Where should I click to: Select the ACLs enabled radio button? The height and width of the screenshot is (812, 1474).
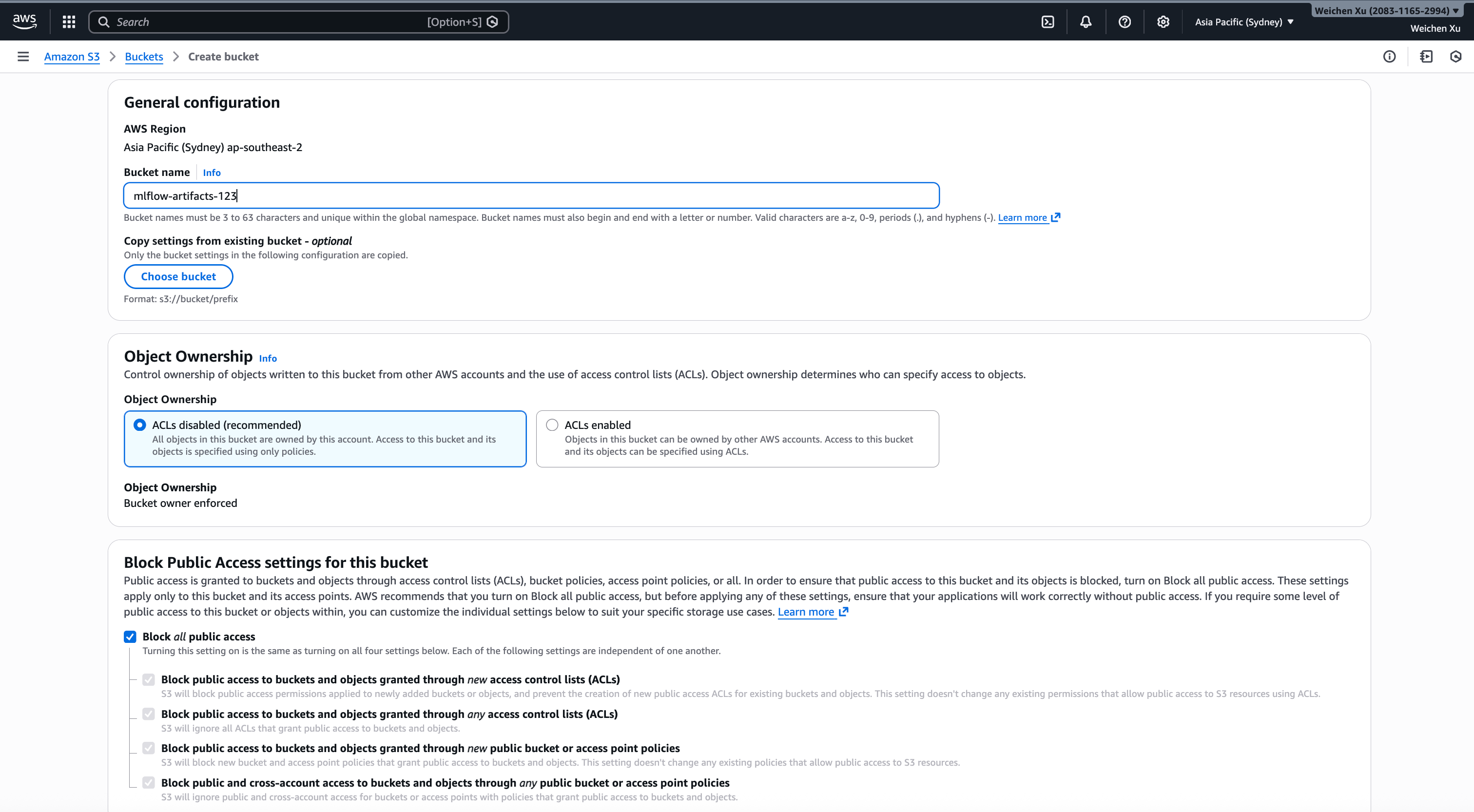pyautogui.click(x=552, y=424)
